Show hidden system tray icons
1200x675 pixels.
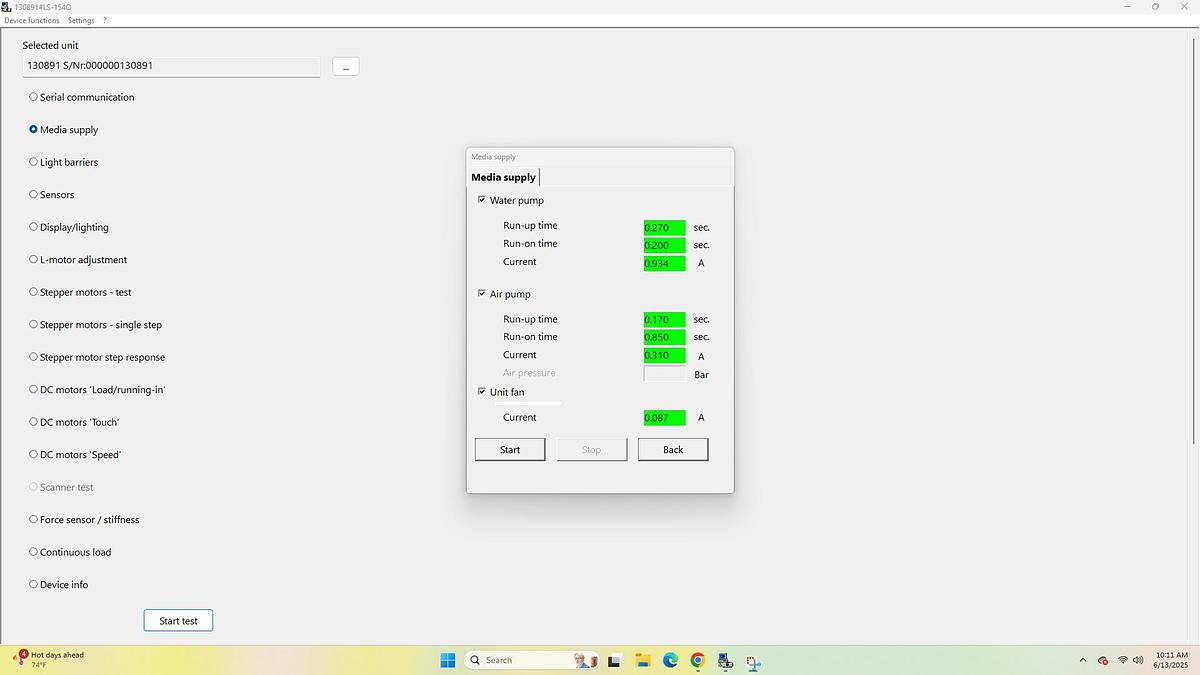(1082, 660)
